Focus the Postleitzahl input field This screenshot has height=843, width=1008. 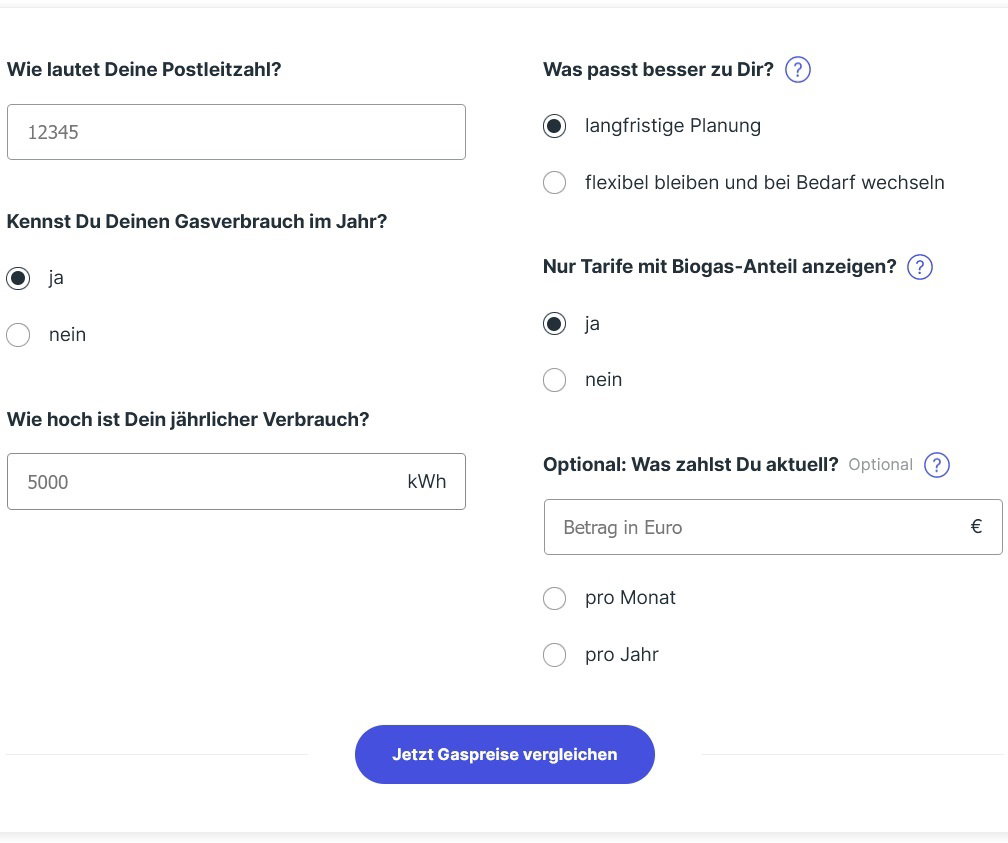(236, 132)
